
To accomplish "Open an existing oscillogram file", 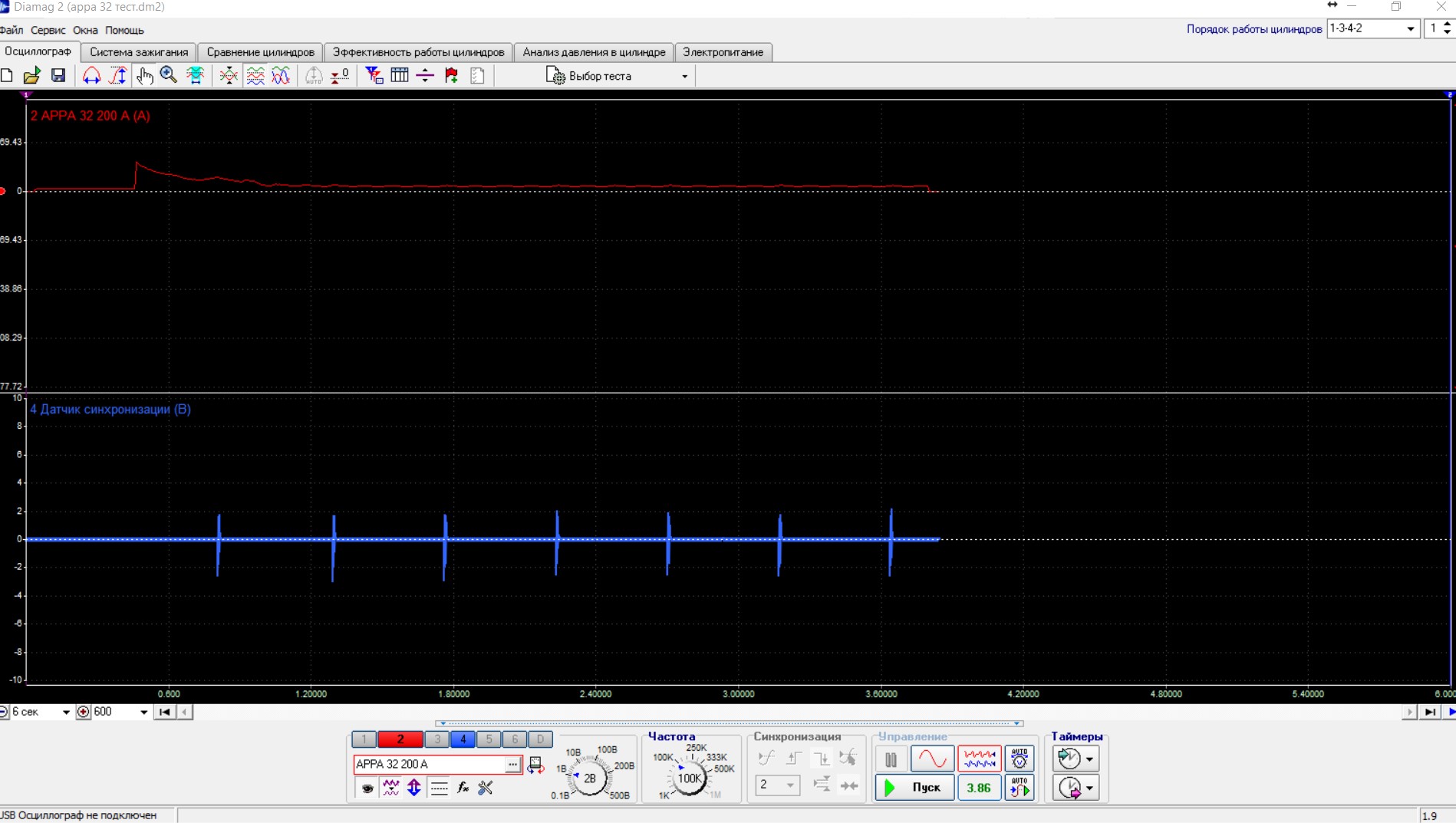I will (31, 75).
